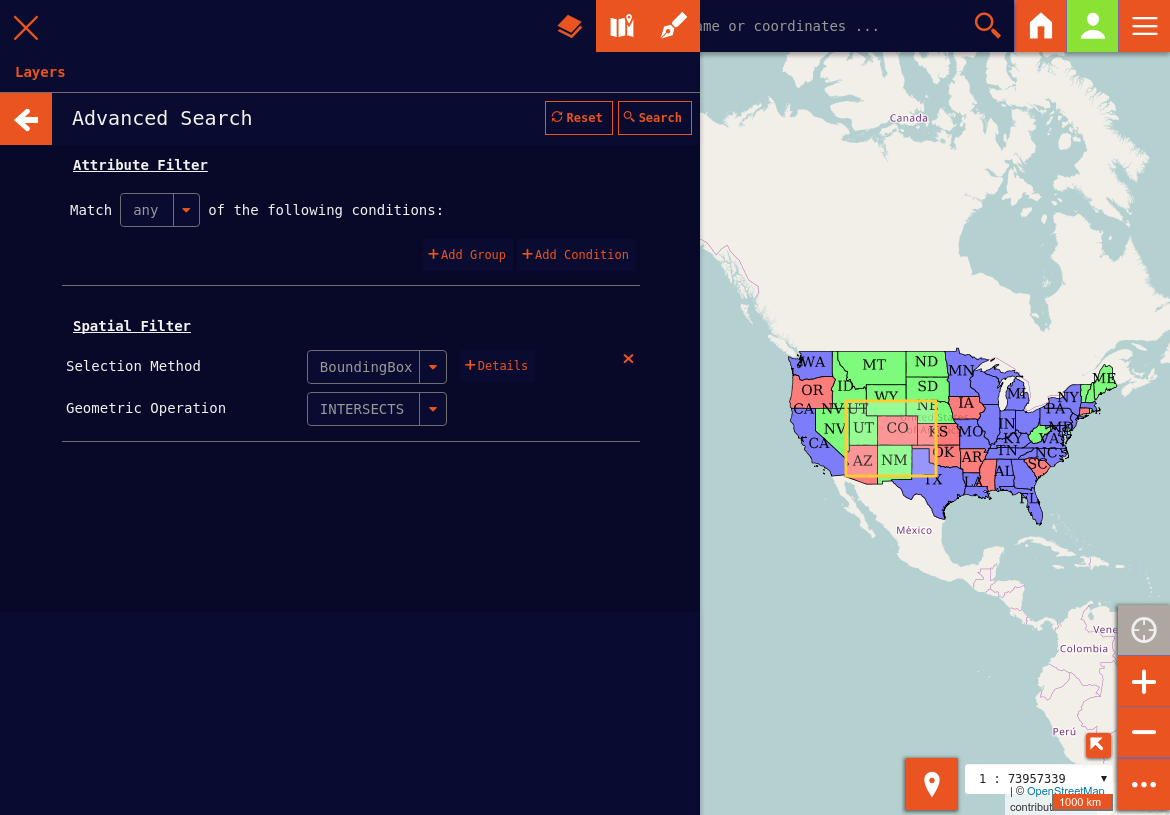Remove the spatial filter with x

(628, 359)
